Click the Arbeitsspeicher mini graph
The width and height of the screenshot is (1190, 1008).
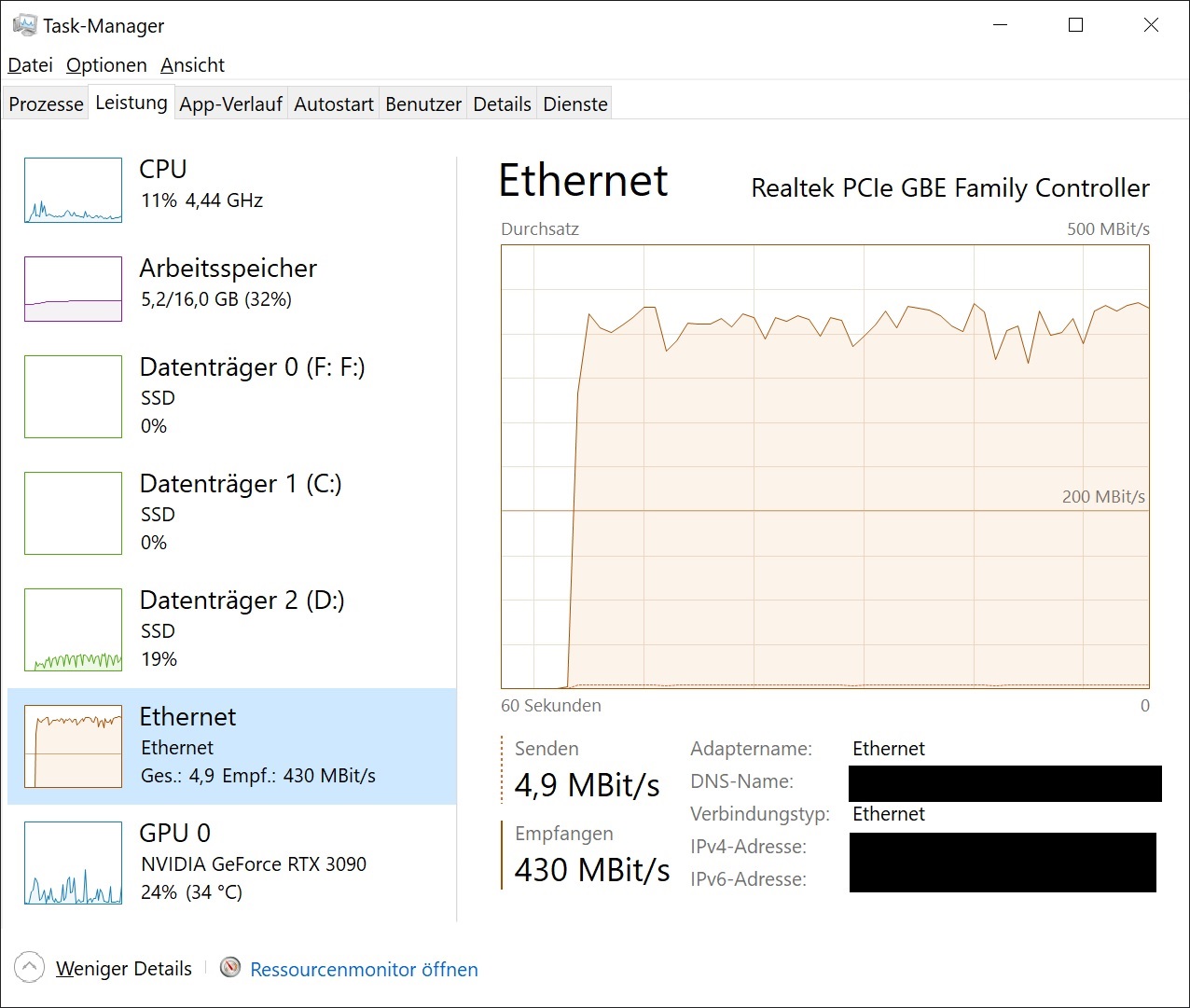[73, 289]
